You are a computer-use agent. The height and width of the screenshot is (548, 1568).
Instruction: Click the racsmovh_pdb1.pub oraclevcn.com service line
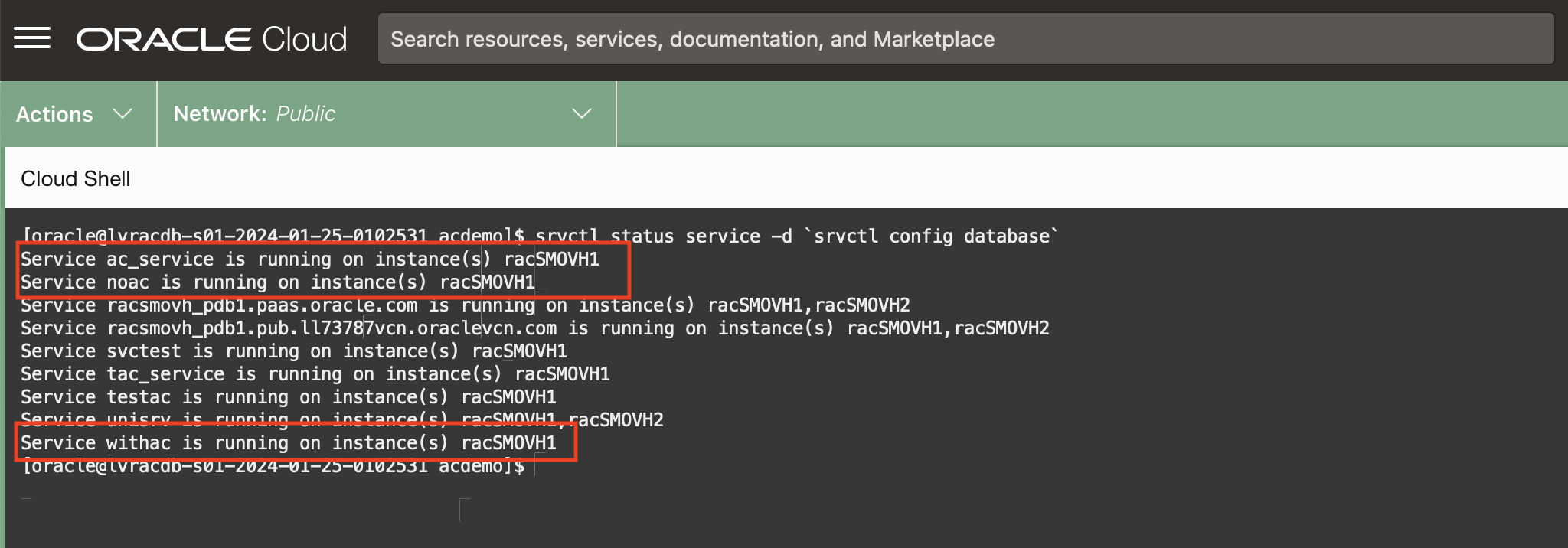tap(534, 328)
